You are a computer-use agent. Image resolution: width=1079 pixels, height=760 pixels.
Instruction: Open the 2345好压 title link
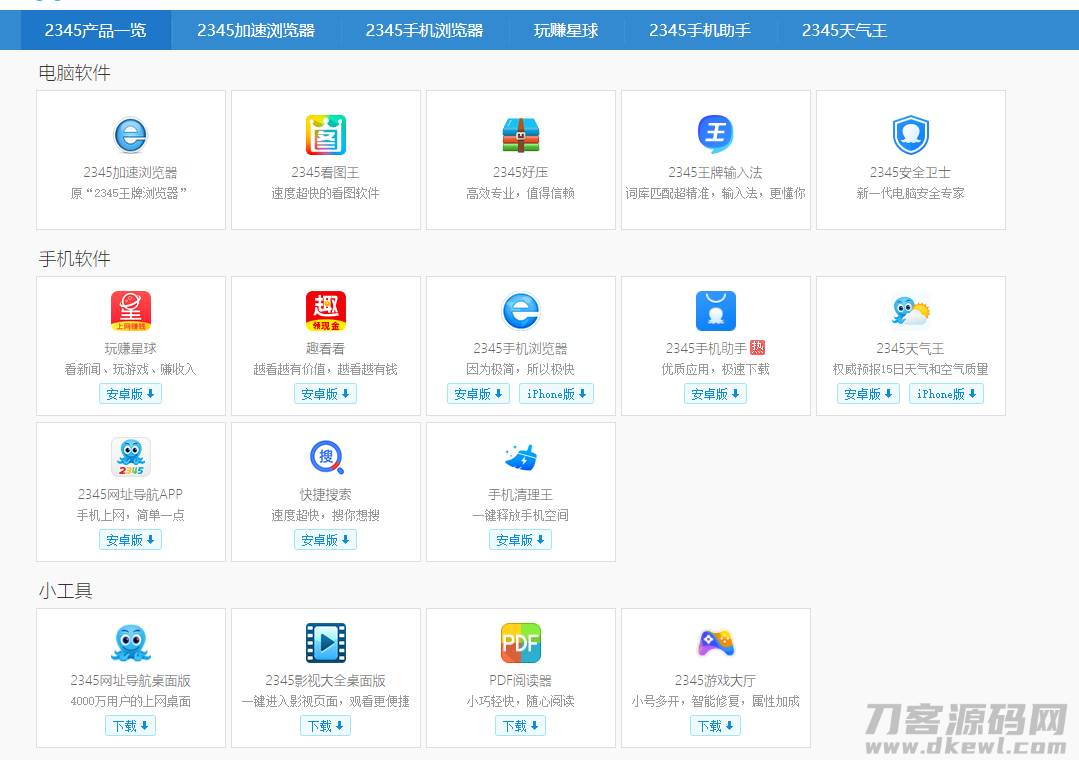pos(520,172)
